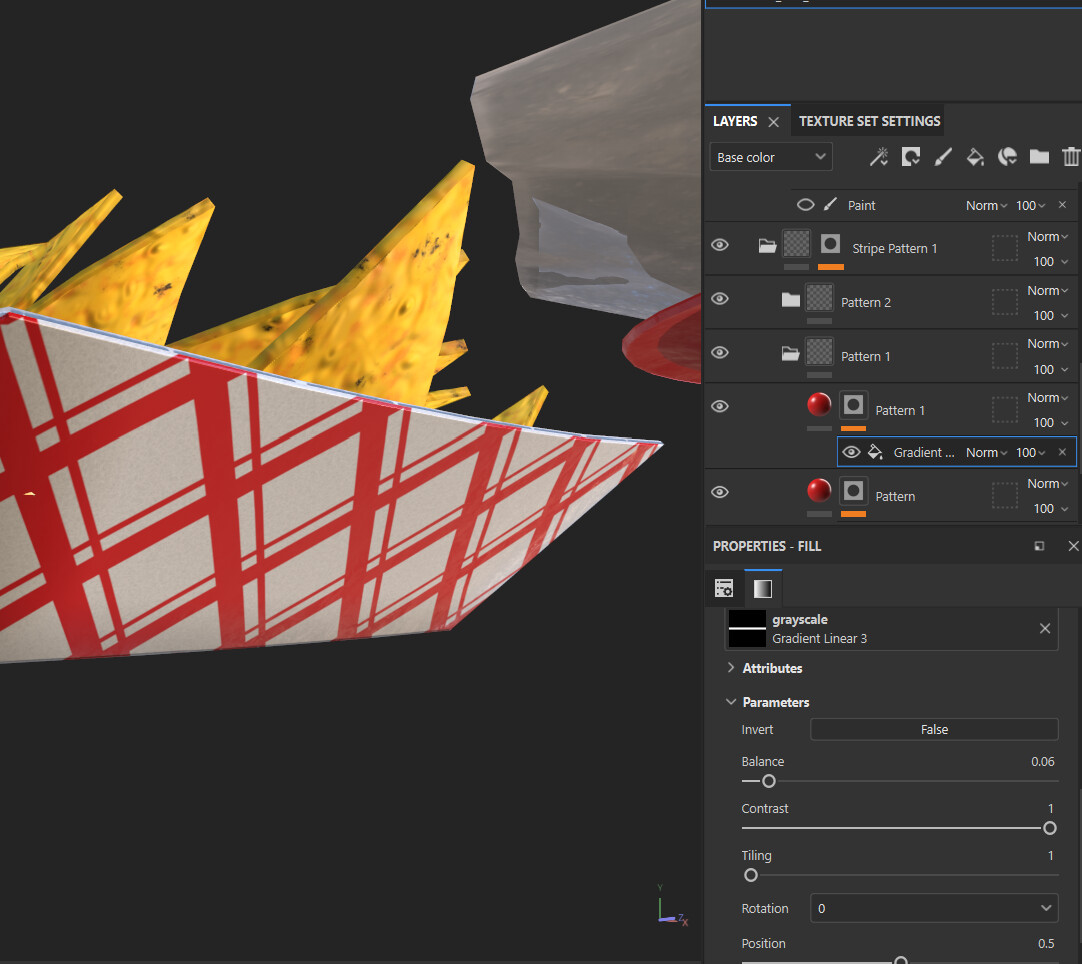Open the Rotation dropdown

point(934,908)
